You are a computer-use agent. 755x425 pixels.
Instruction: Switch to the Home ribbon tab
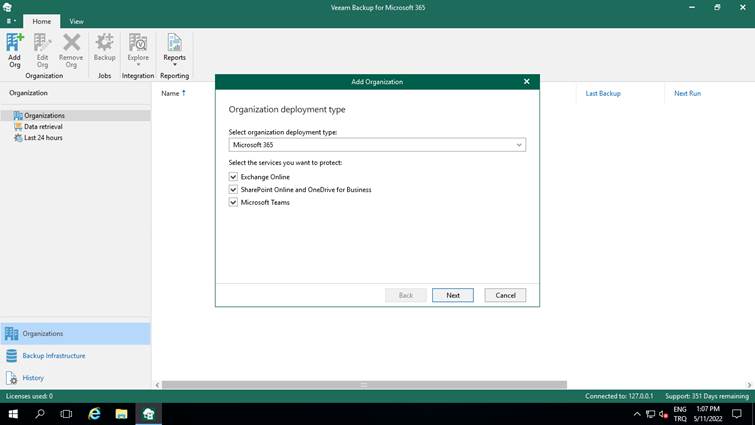41,21
